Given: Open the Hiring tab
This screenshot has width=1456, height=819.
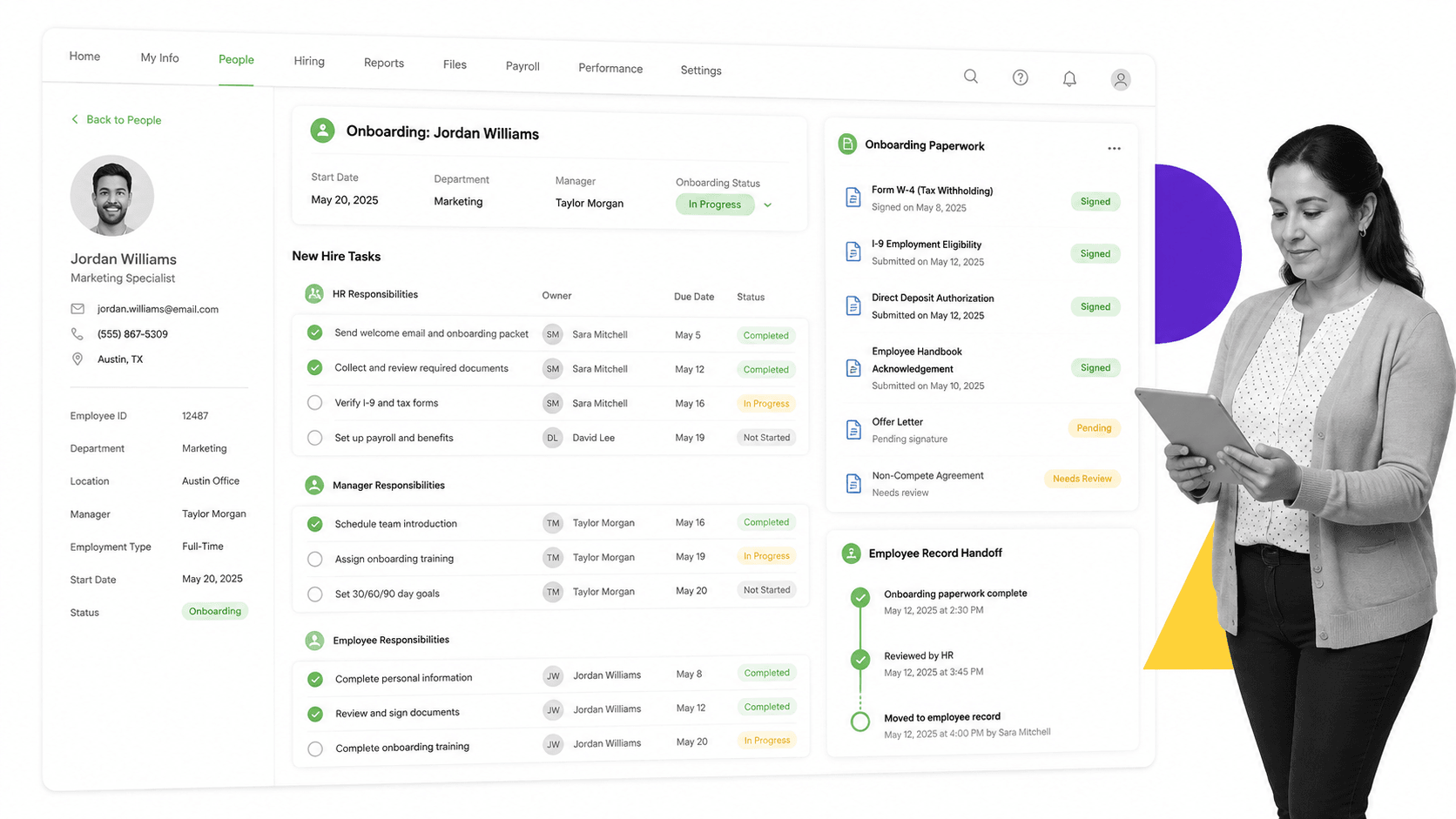Looking at the screenshot, I should [309, 61].
